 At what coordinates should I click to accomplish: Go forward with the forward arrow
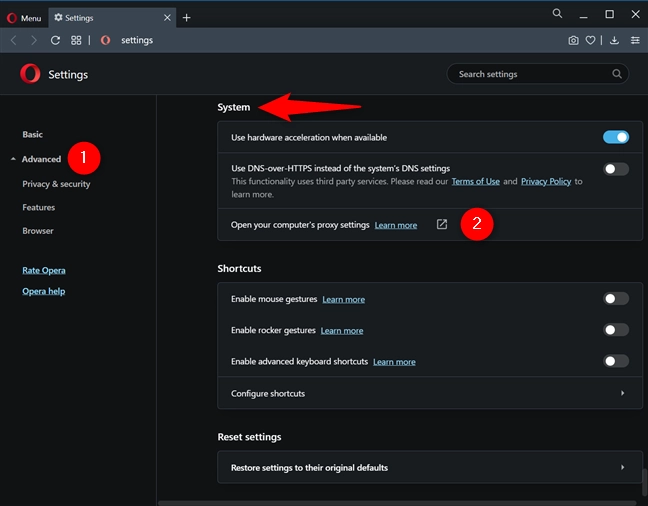pos(34,40)
